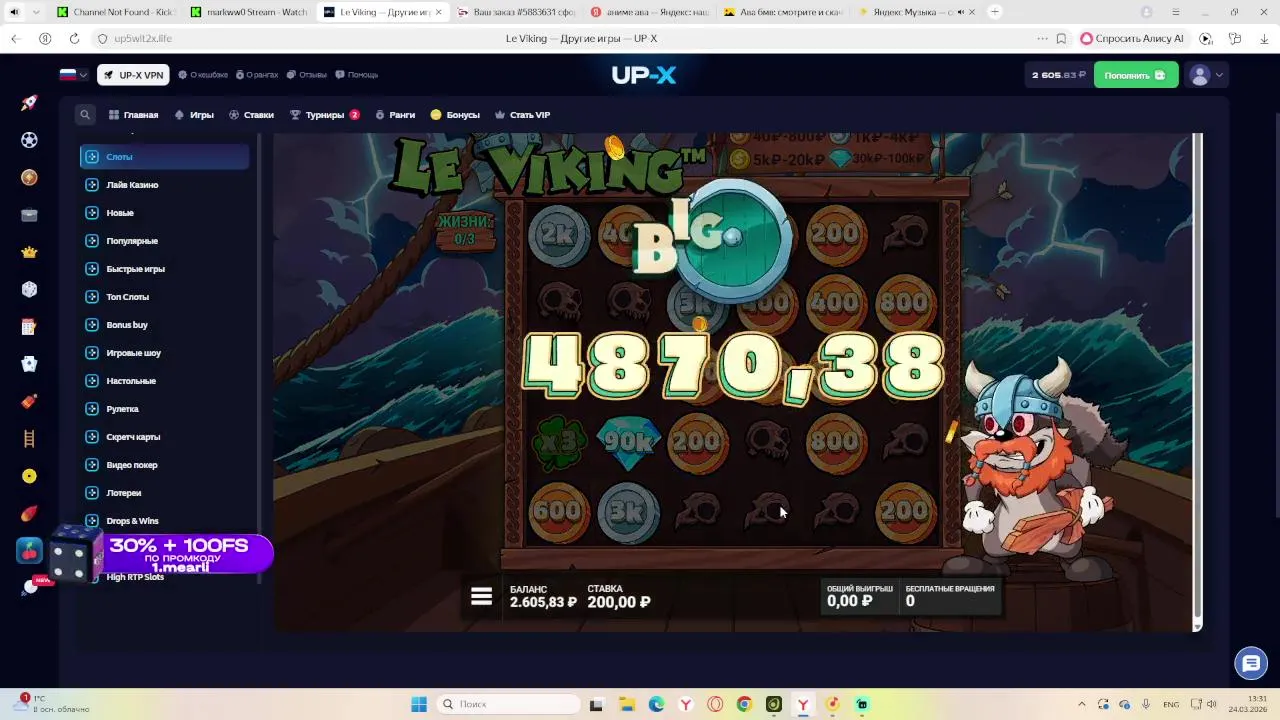Screen dimensions: 1280x720
Task: Open the rocket game icon in left rail
Action: [29, 103]
